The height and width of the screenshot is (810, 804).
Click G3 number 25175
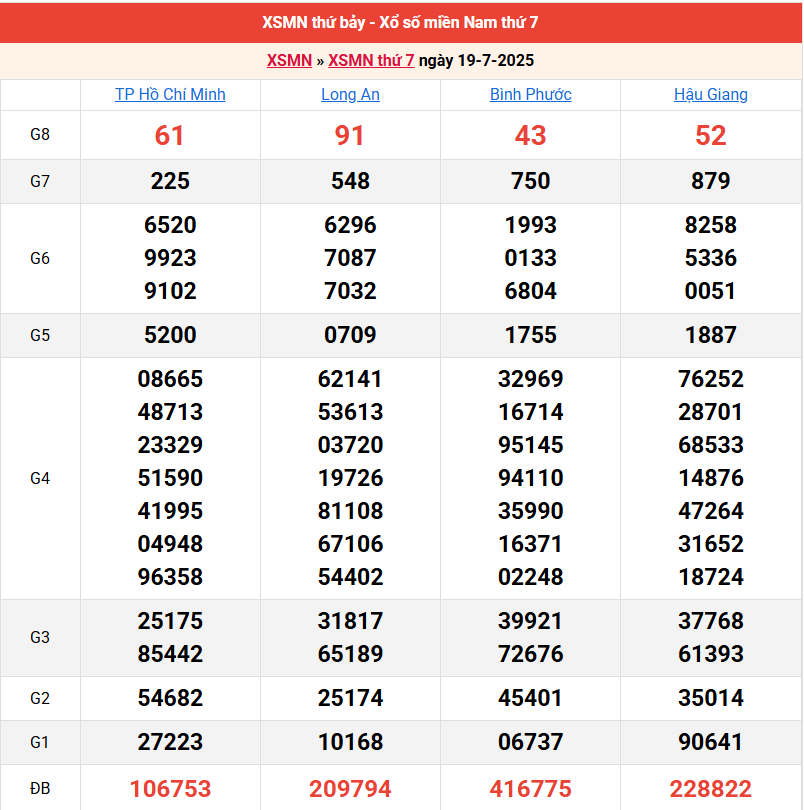point(170,621)
